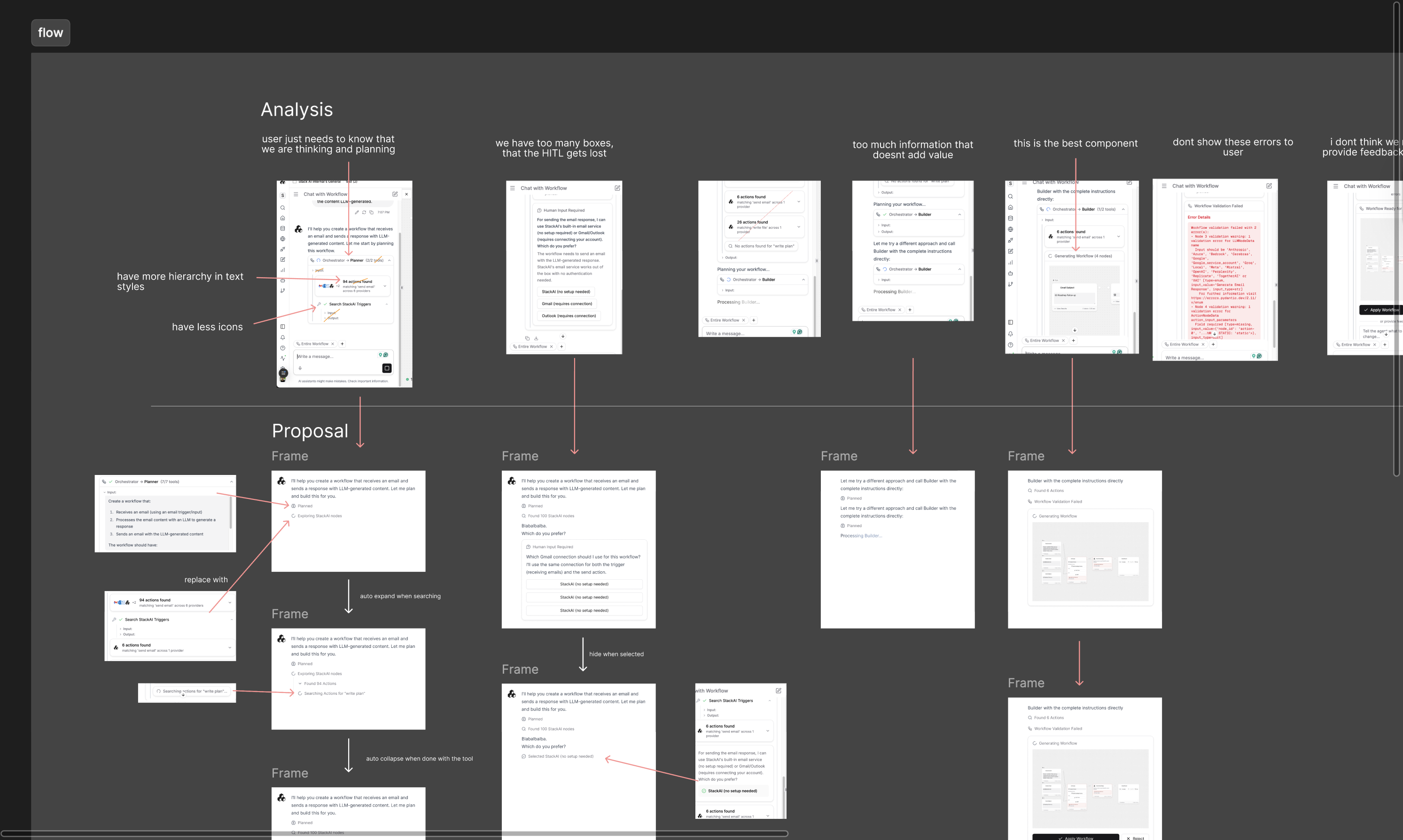Click the 'No actions found for "write plan"' pill
This screenshot has width=1403, height=840.
[761, 246]
